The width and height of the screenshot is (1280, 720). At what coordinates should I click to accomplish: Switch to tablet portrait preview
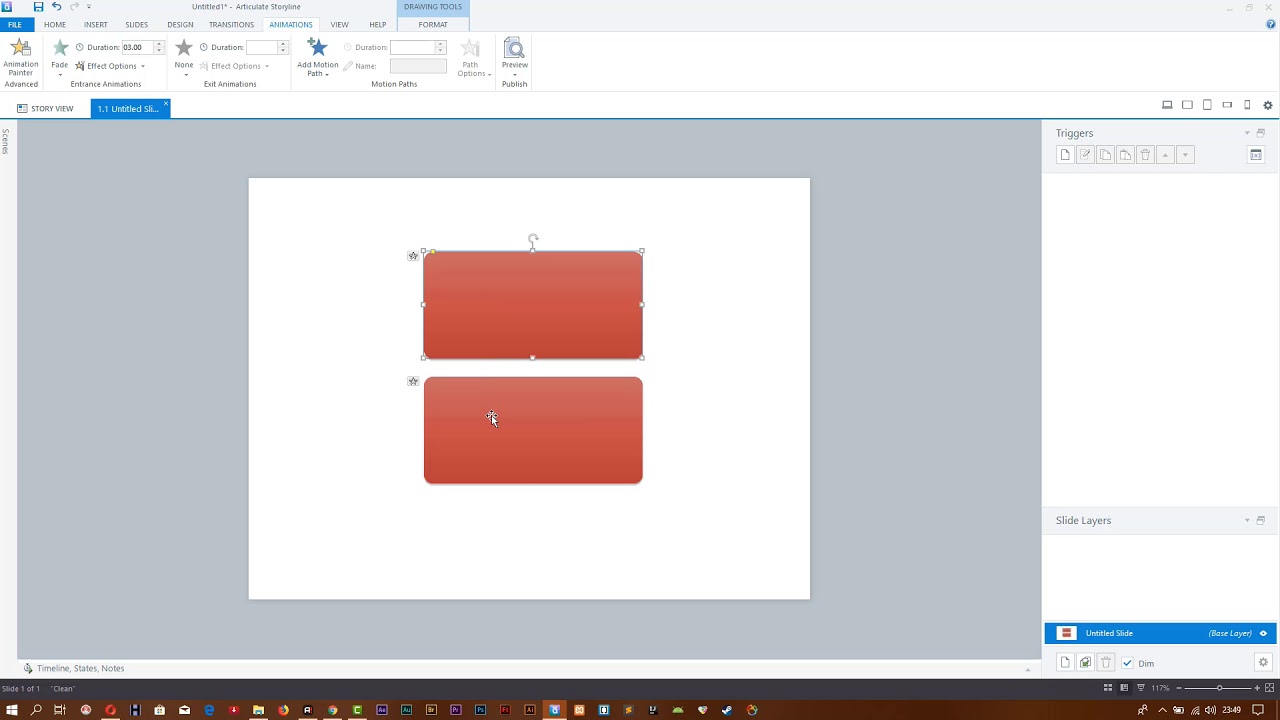pos(1207,105)
